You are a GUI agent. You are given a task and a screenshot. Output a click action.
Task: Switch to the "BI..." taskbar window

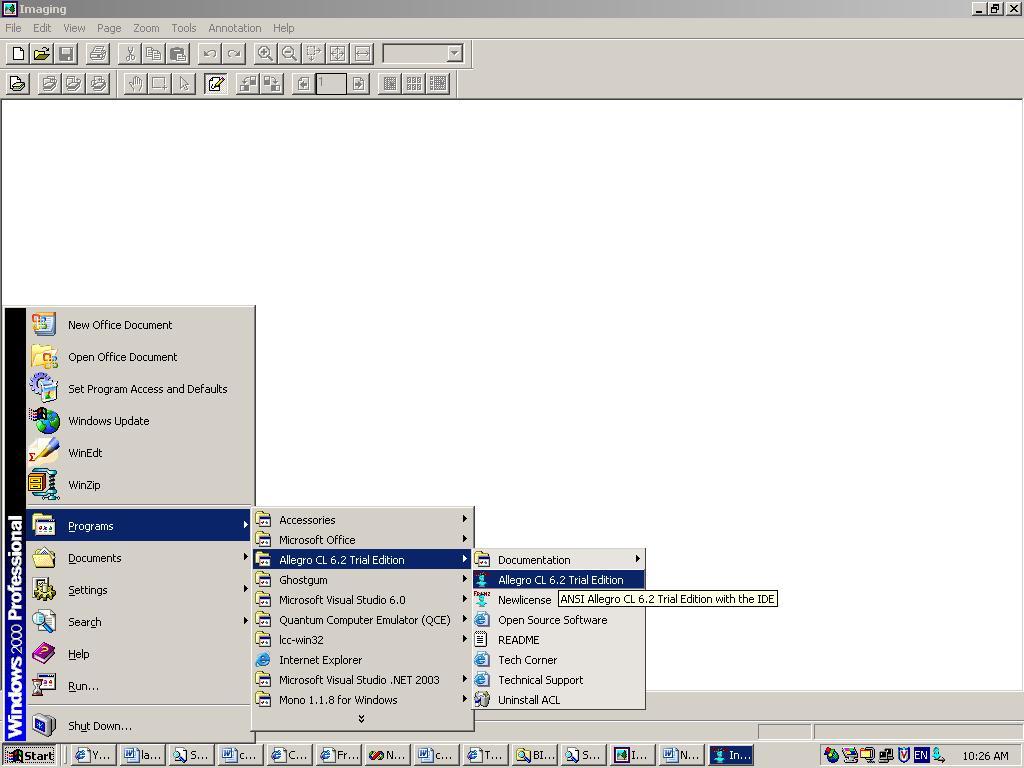tap(535, 756)
